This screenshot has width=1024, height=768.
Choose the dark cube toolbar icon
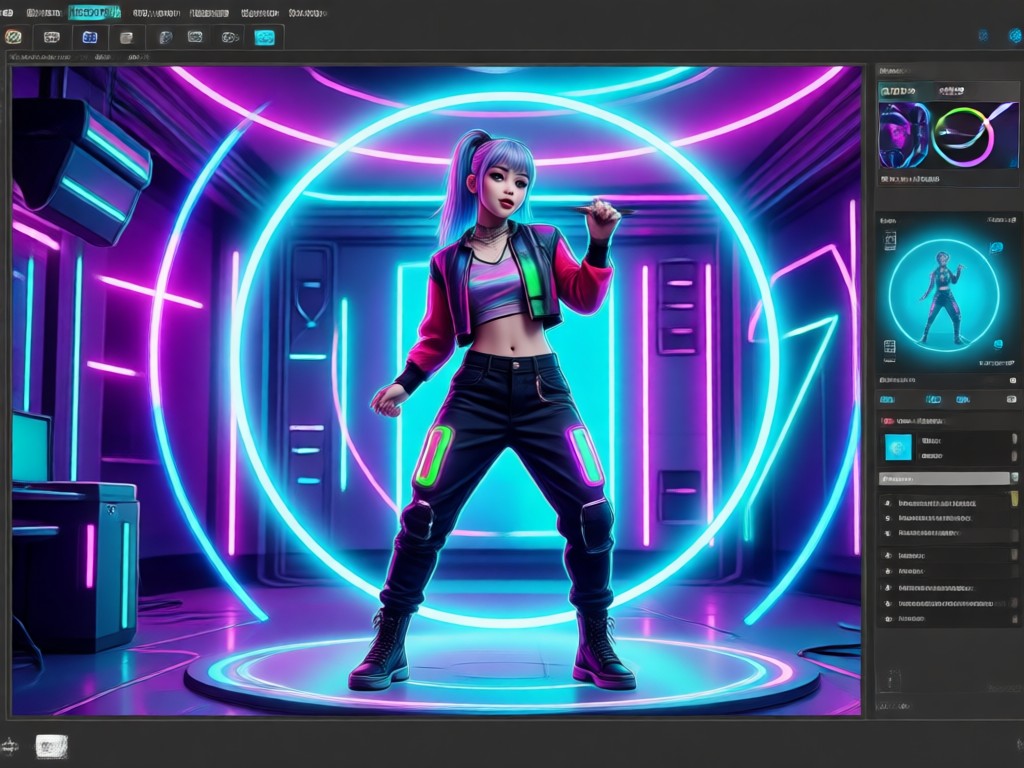coord(165,37)
